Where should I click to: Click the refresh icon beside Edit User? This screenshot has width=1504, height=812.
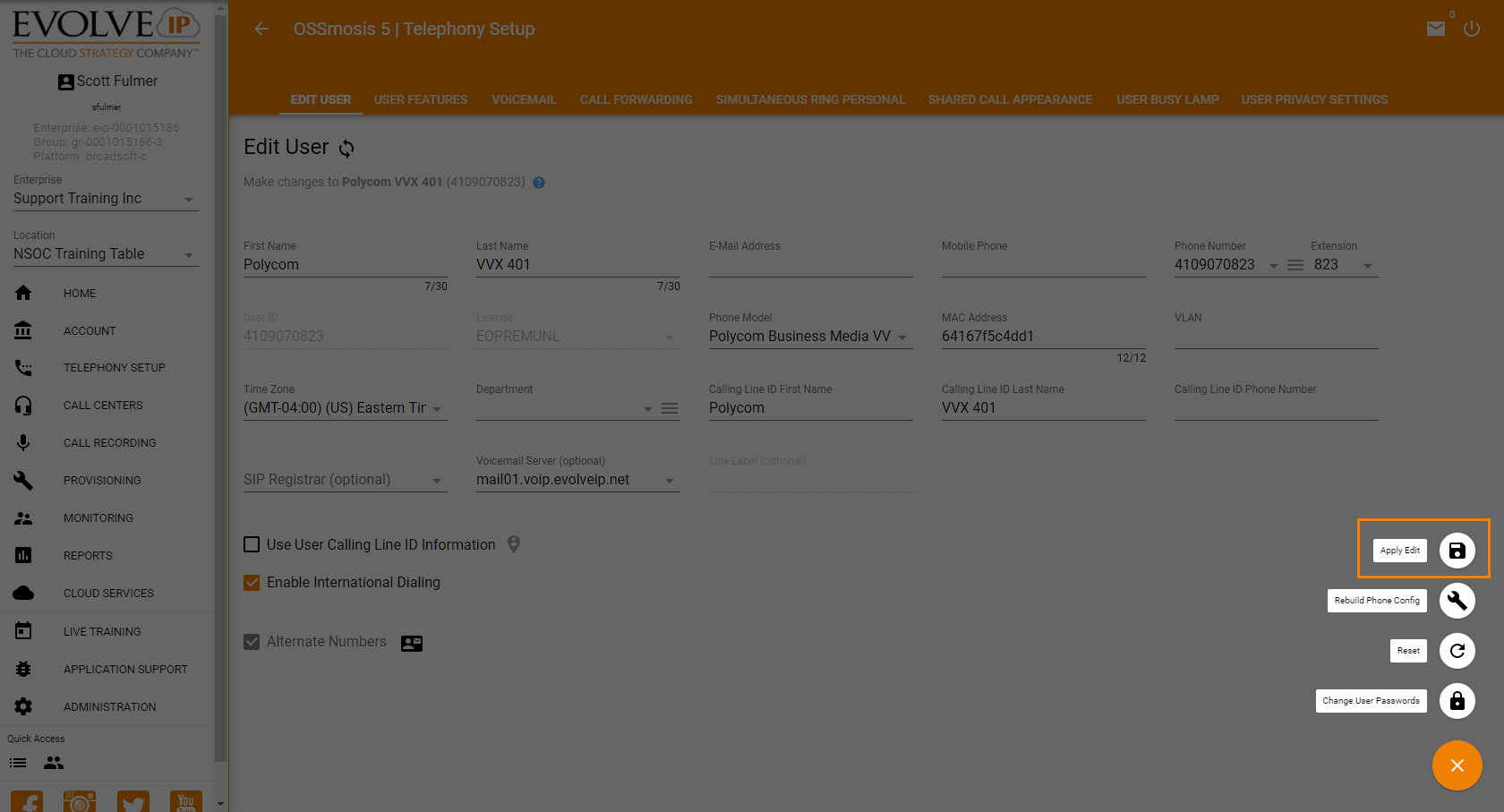click(346, 149)
